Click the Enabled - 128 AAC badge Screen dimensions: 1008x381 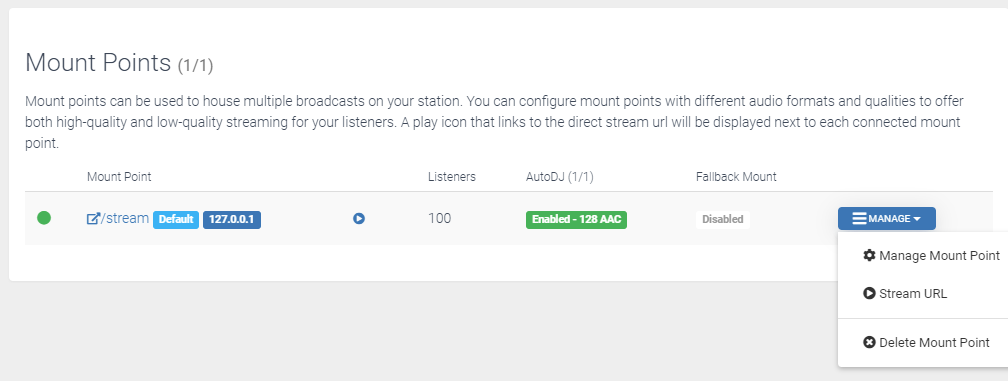coord(576,220)
